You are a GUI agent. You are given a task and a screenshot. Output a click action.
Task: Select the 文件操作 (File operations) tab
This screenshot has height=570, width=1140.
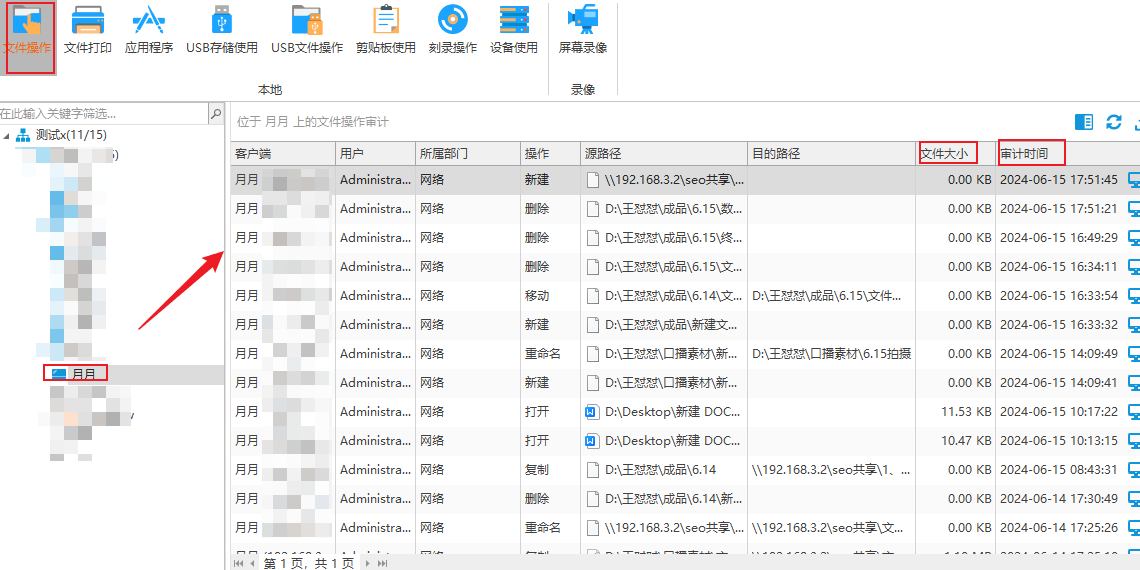(28, 36)
